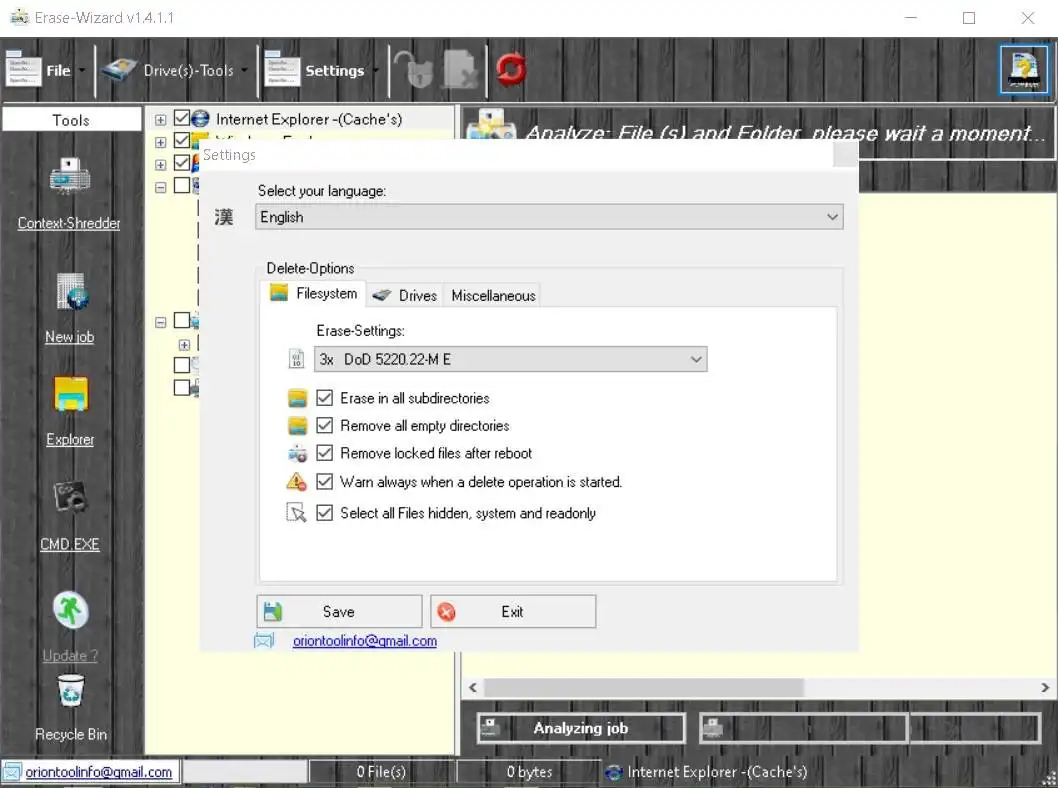
Task: Click the envelope icon in the status bar
Action: (13, 771)
